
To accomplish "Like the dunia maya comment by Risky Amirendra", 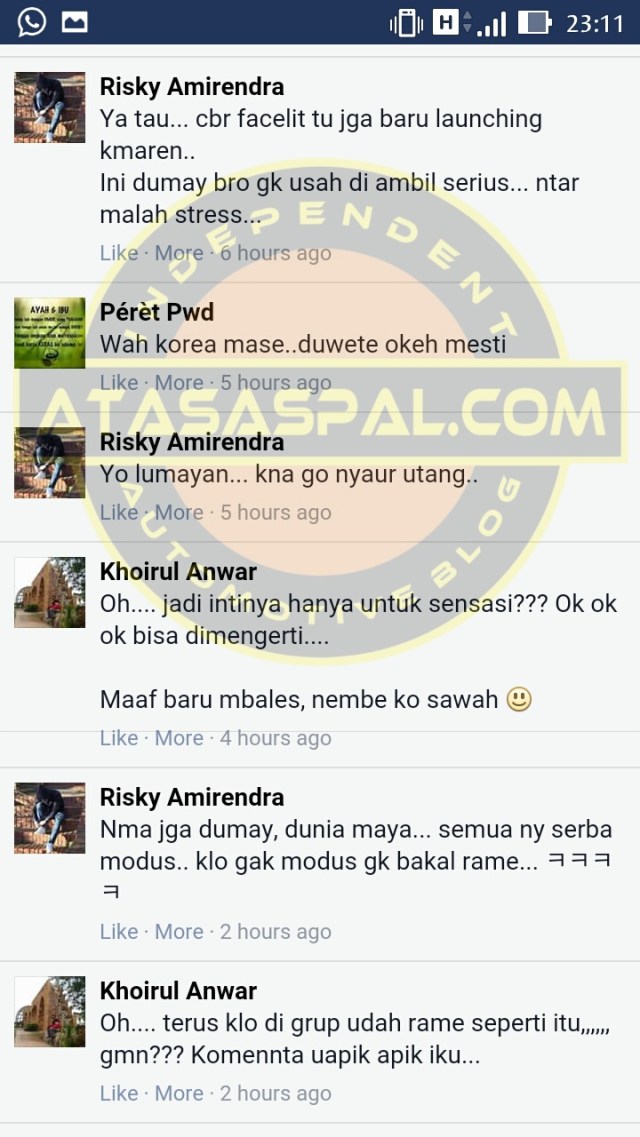I will tap(119, 932).
